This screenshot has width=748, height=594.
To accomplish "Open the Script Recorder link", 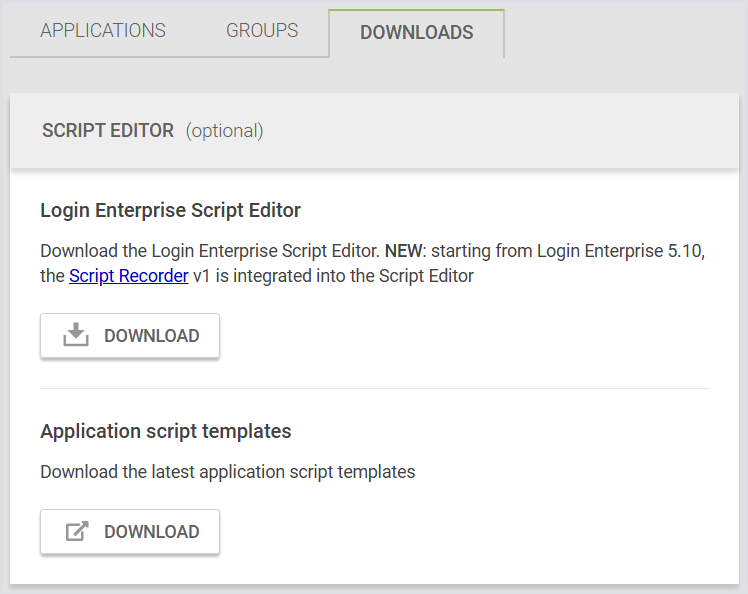I will pyautogui.click(x=128, y=276).
